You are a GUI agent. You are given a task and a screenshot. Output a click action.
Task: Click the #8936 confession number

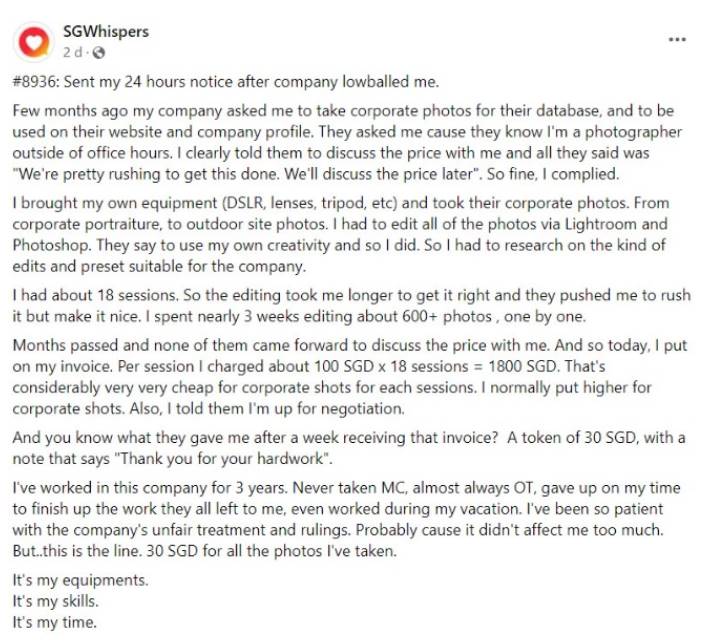(x=35, y=82)
